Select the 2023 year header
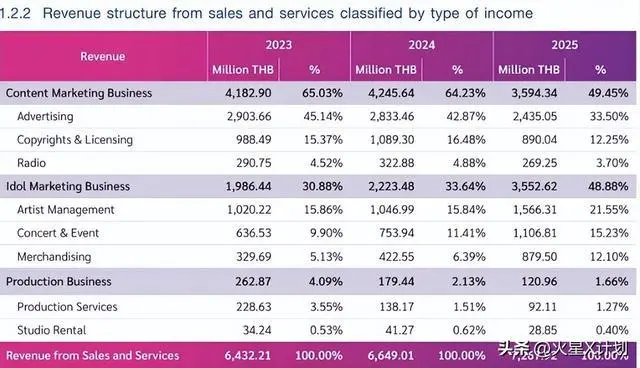640x368 pixels. point(279,44)
